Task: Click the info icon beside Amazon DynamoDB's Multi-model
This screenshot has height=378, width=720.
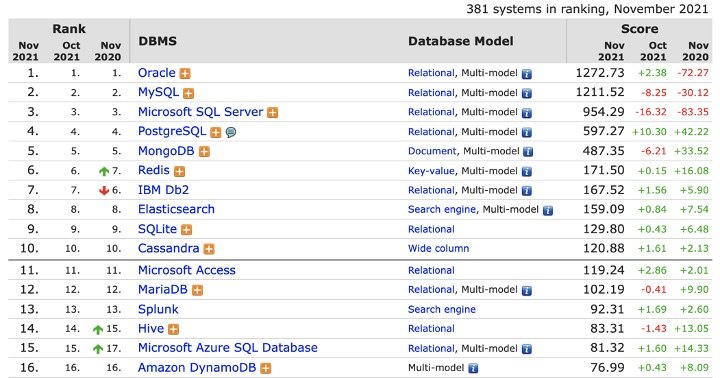Action: [x=473, y=368]
